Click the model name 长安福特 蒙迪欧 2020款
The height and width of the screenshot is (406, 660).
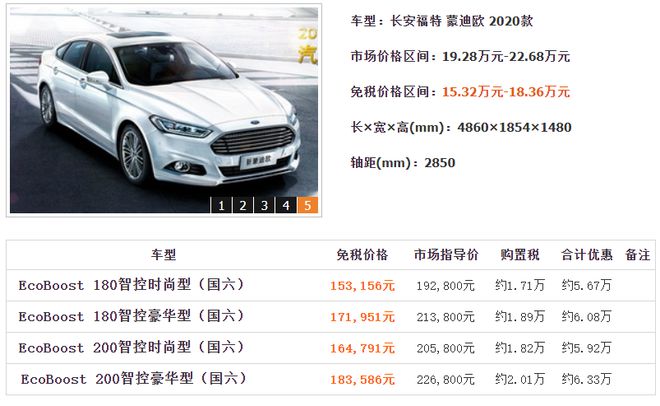point(462,21)
